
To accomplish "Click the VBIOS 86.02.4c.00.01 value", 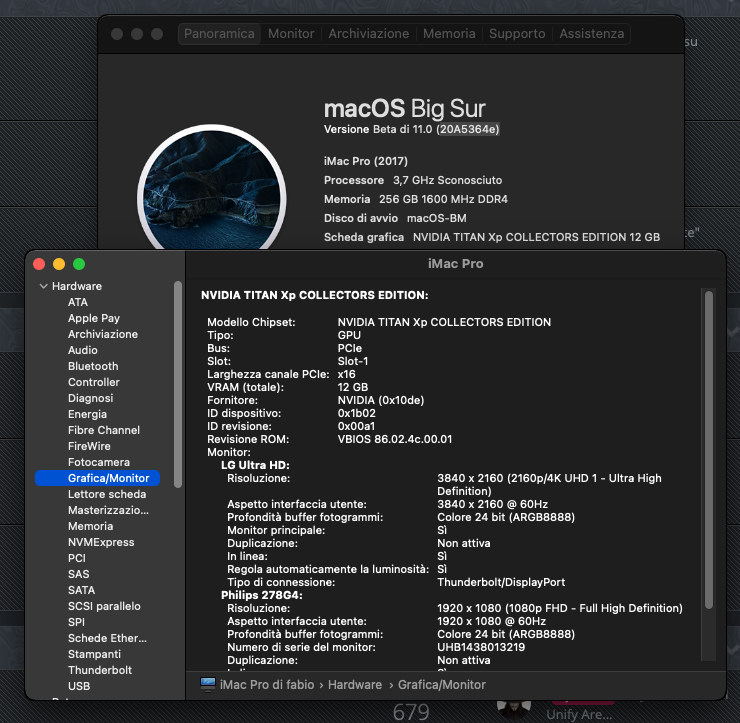I will (395, 439).
